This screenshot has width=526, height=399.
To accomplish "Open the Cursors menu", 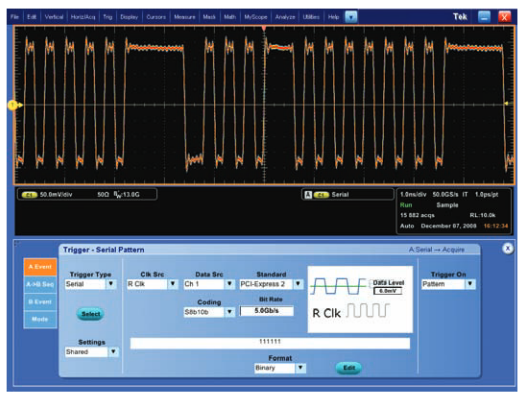I will click(x=156, y=17).
